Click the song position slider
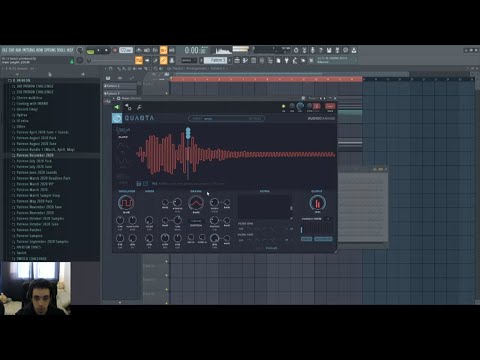The width and height of the screenshot is (480, 360). 110,61
